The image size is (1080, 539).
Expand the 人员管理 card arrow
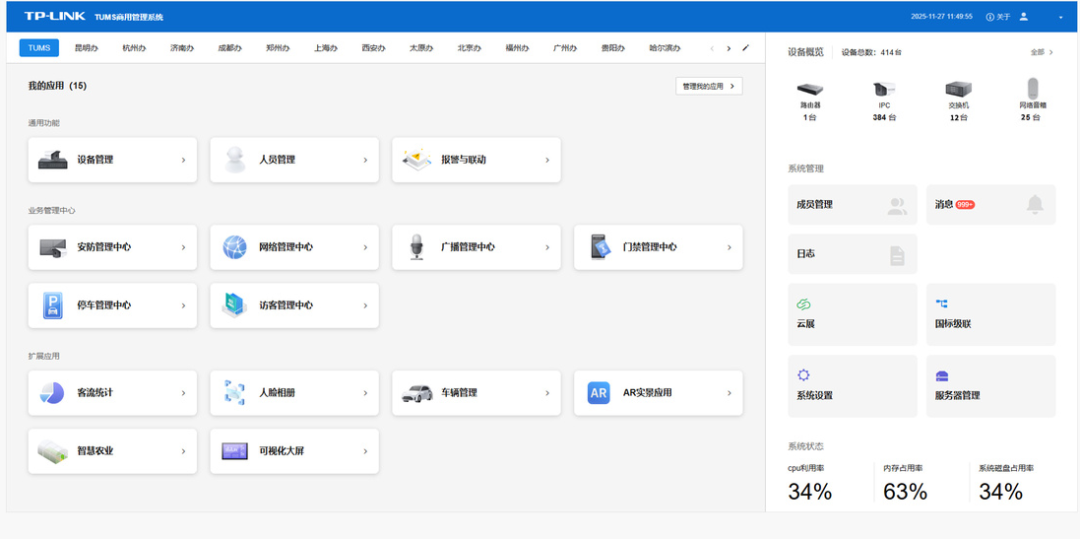[365, 160]
